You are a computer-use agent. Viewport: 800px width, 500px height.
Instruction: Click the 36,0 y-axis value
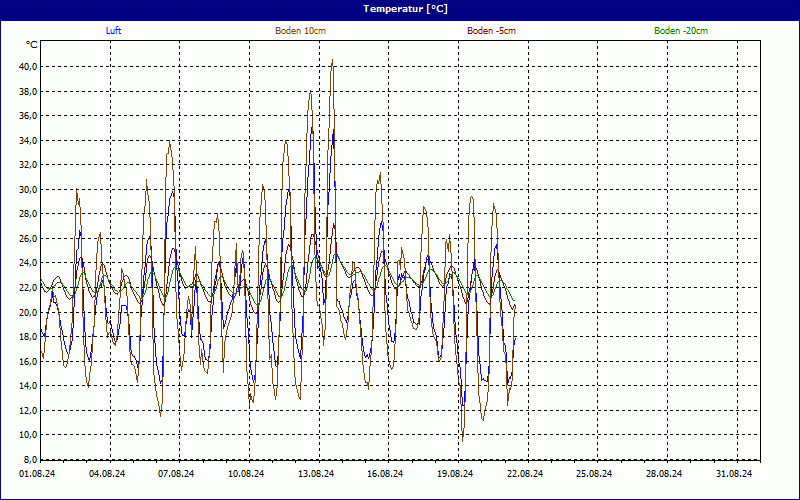click(28, 116)
